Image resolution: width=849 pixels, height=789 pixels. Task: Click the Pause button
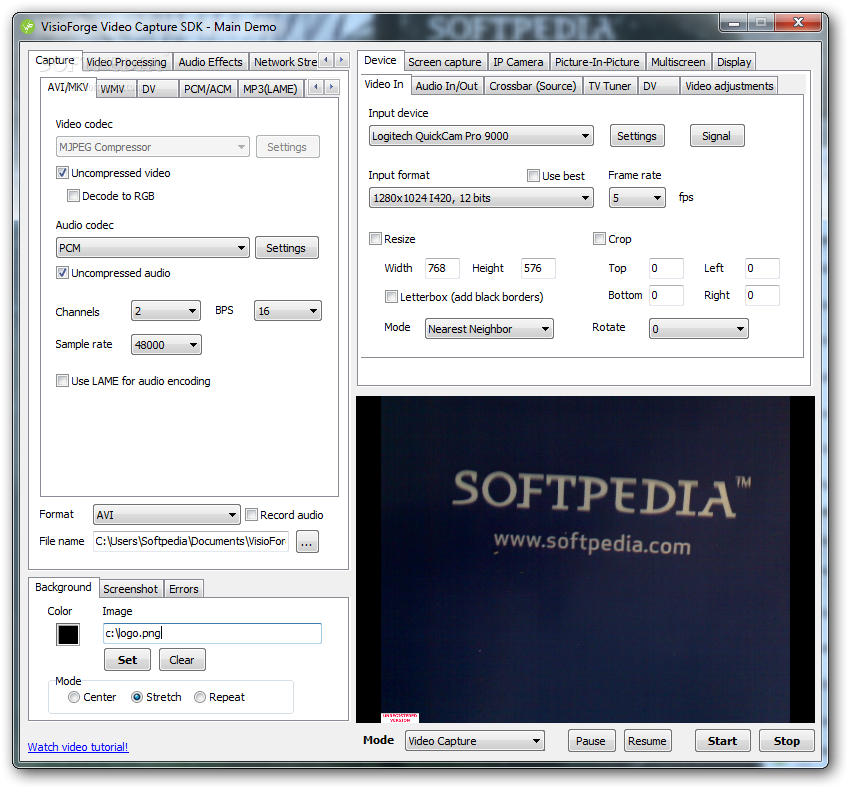(x=591, y=741)
